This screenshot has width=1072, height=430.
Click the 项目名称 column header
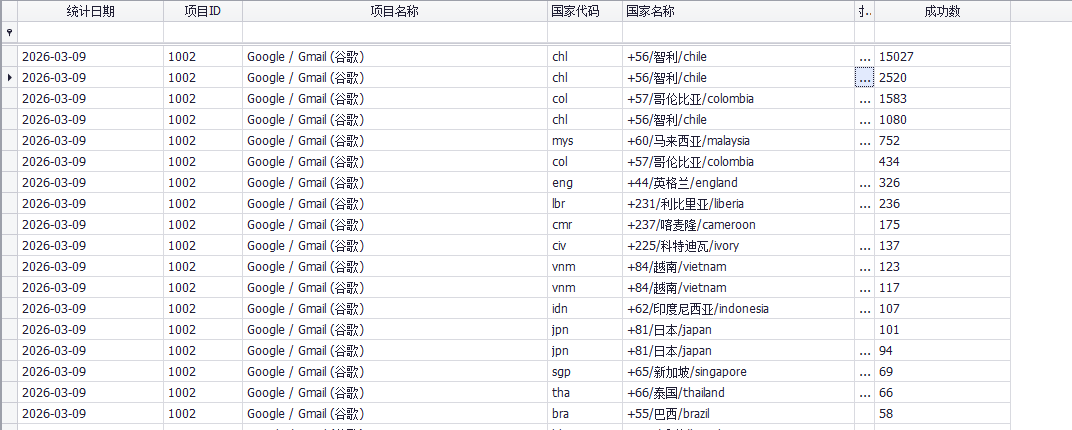pyautogui.click(x=394, y=12)
